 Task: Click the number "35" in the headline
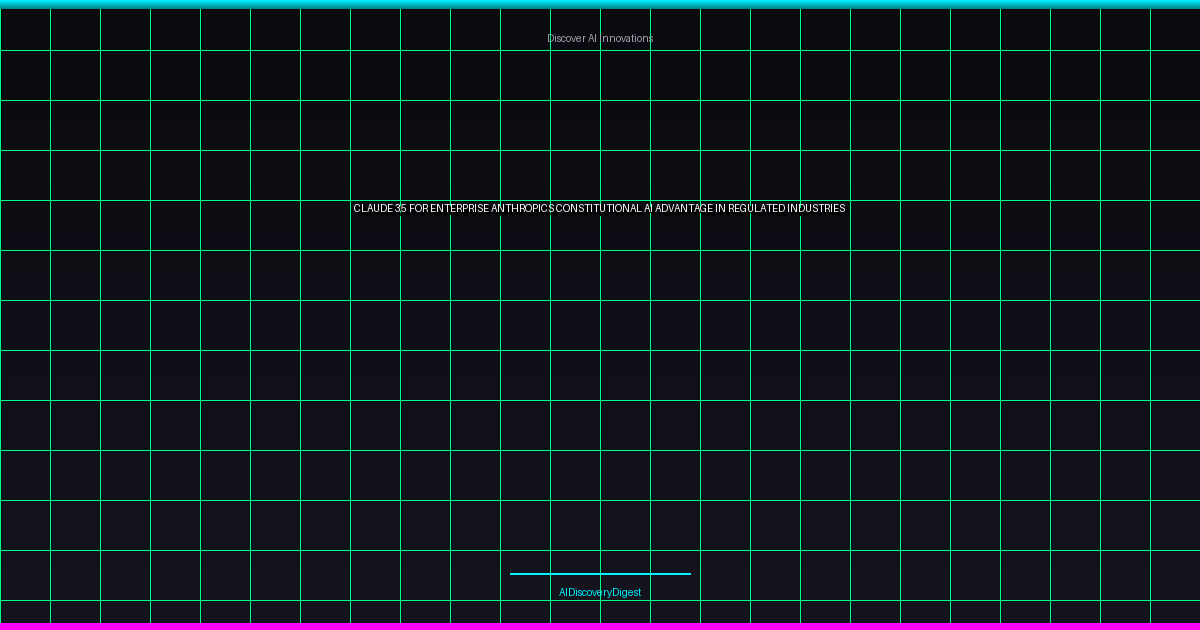pos(400,209)
